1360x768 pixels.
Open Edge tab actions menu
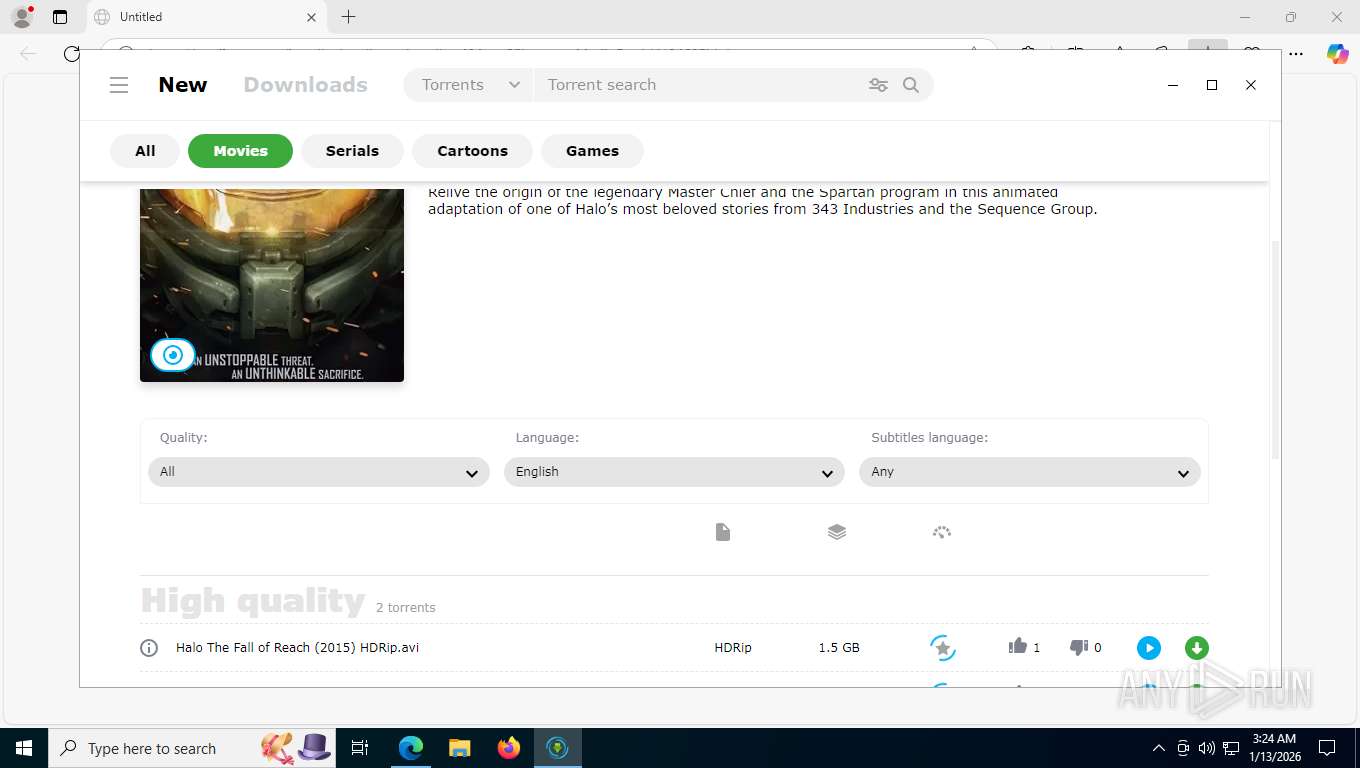(x=60, y=17)
